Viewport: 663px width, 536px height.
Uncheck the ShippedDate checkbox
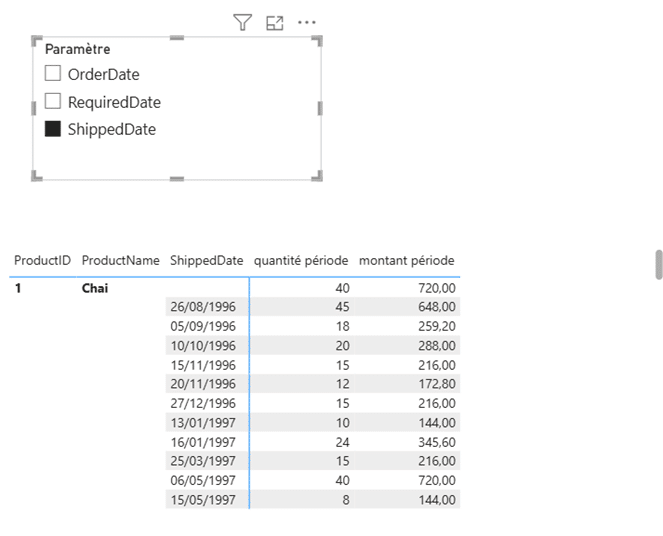[x=53, y=129]
